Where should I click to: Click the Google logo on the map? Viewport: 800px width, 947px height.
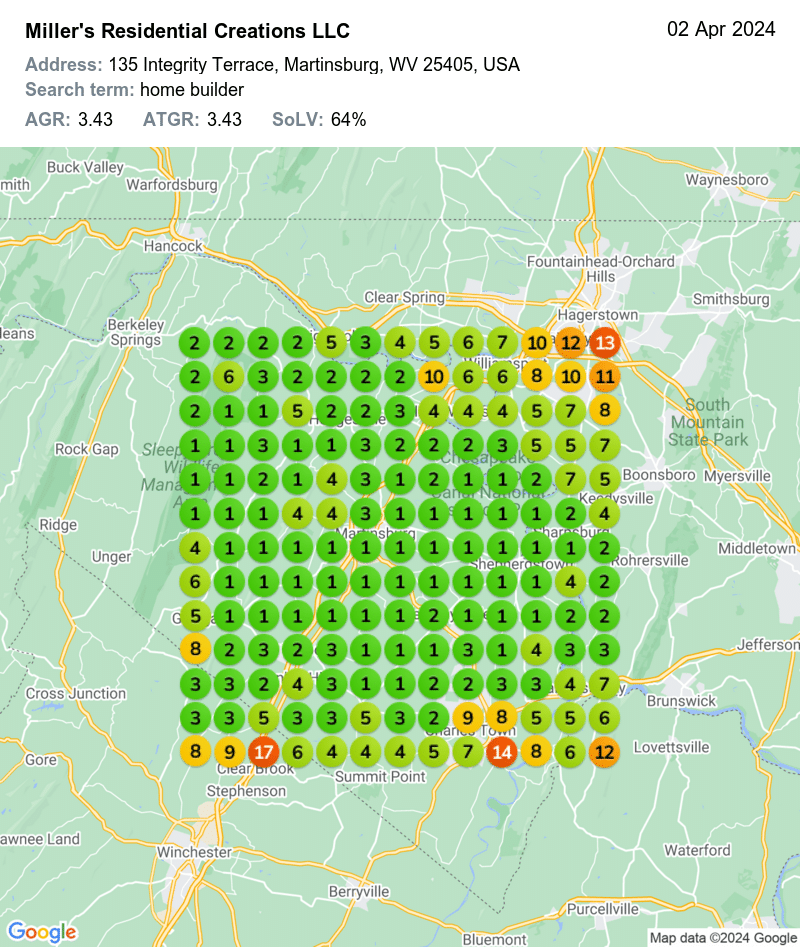40,931
